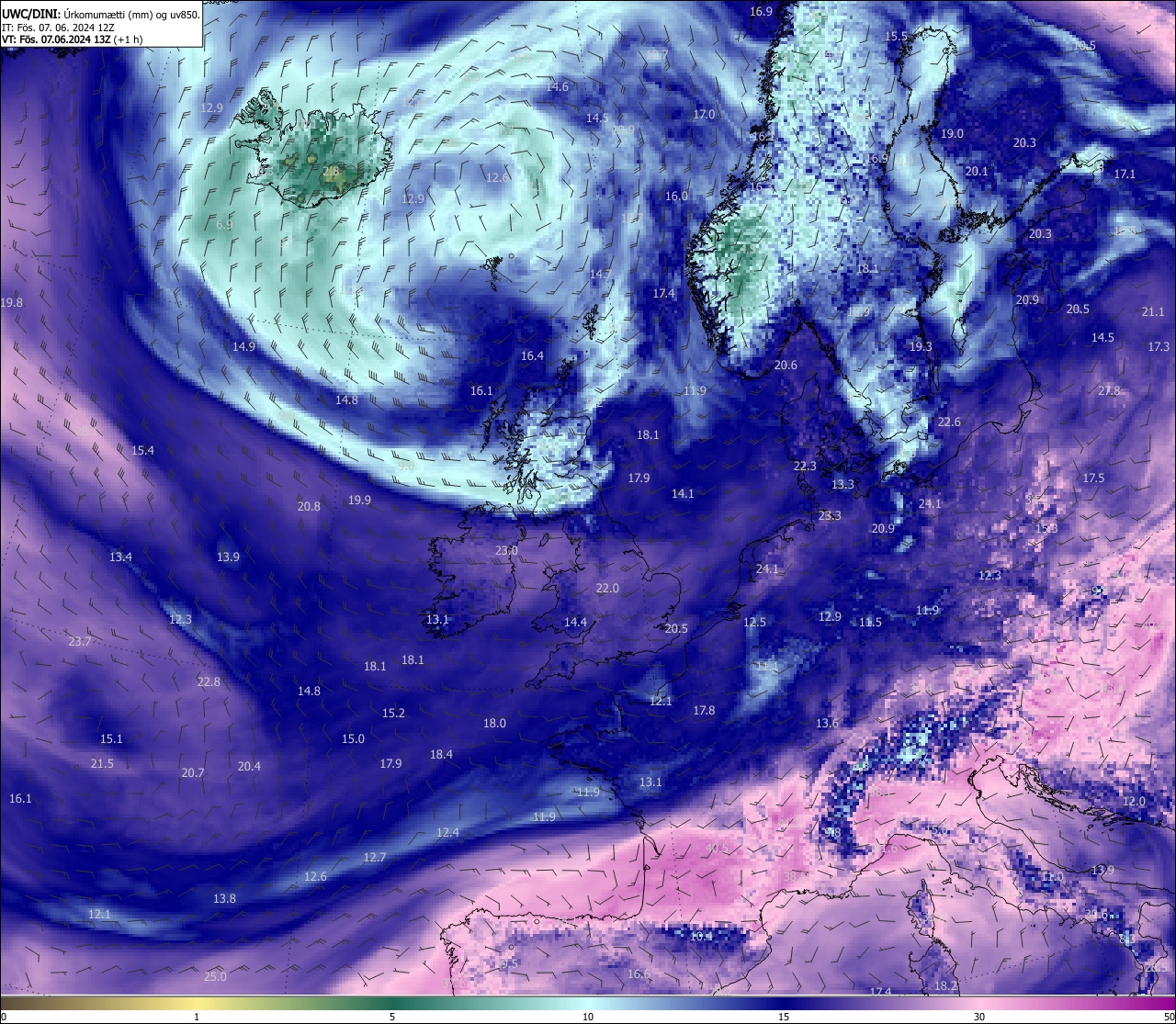Click the '18.4' value on the map
Screen dimensions: 1176x1024
point(441,755)
